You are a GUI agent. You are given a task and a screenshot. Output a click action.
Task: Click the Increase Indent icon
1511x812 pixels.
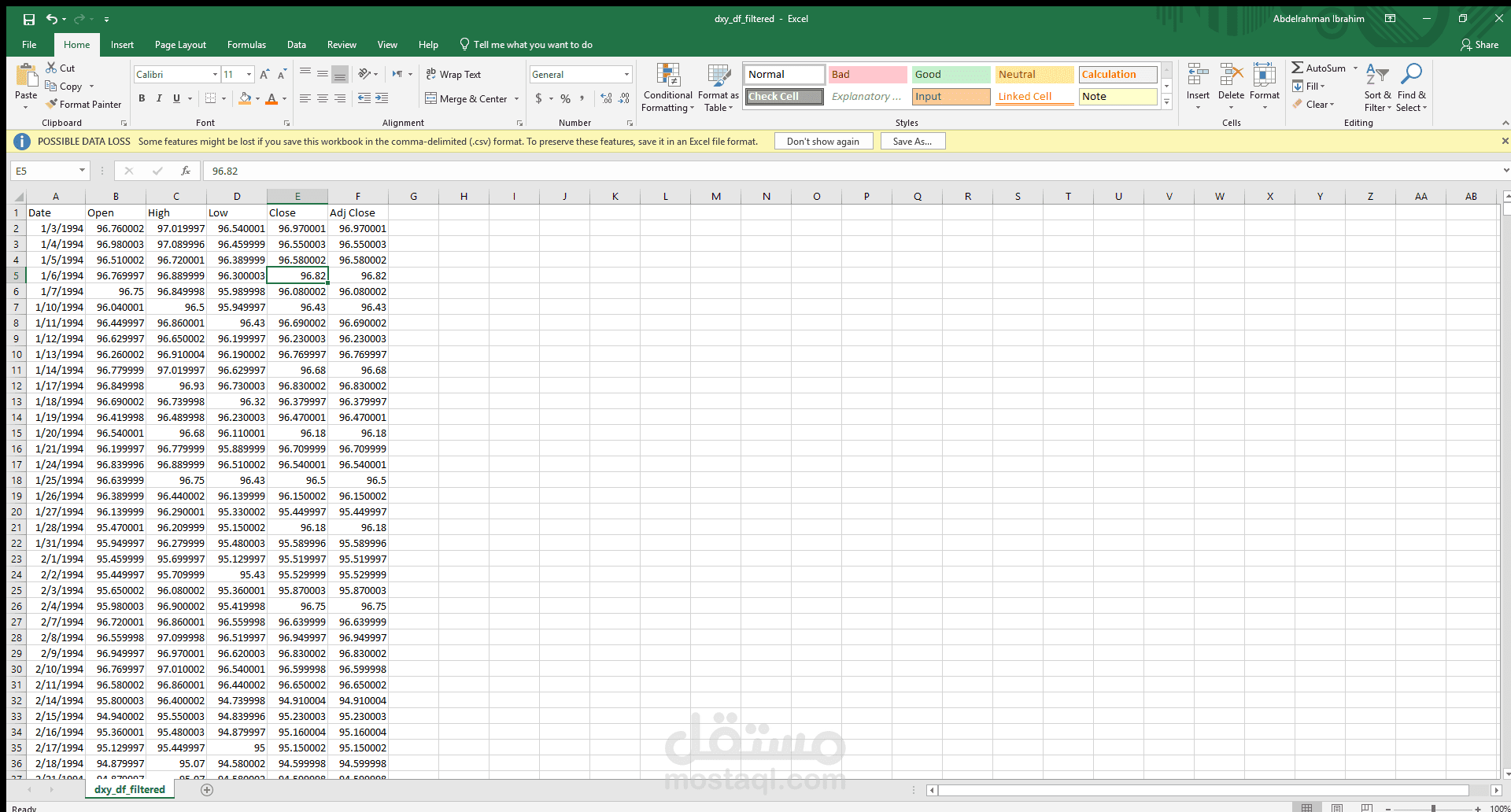point(382,98)
